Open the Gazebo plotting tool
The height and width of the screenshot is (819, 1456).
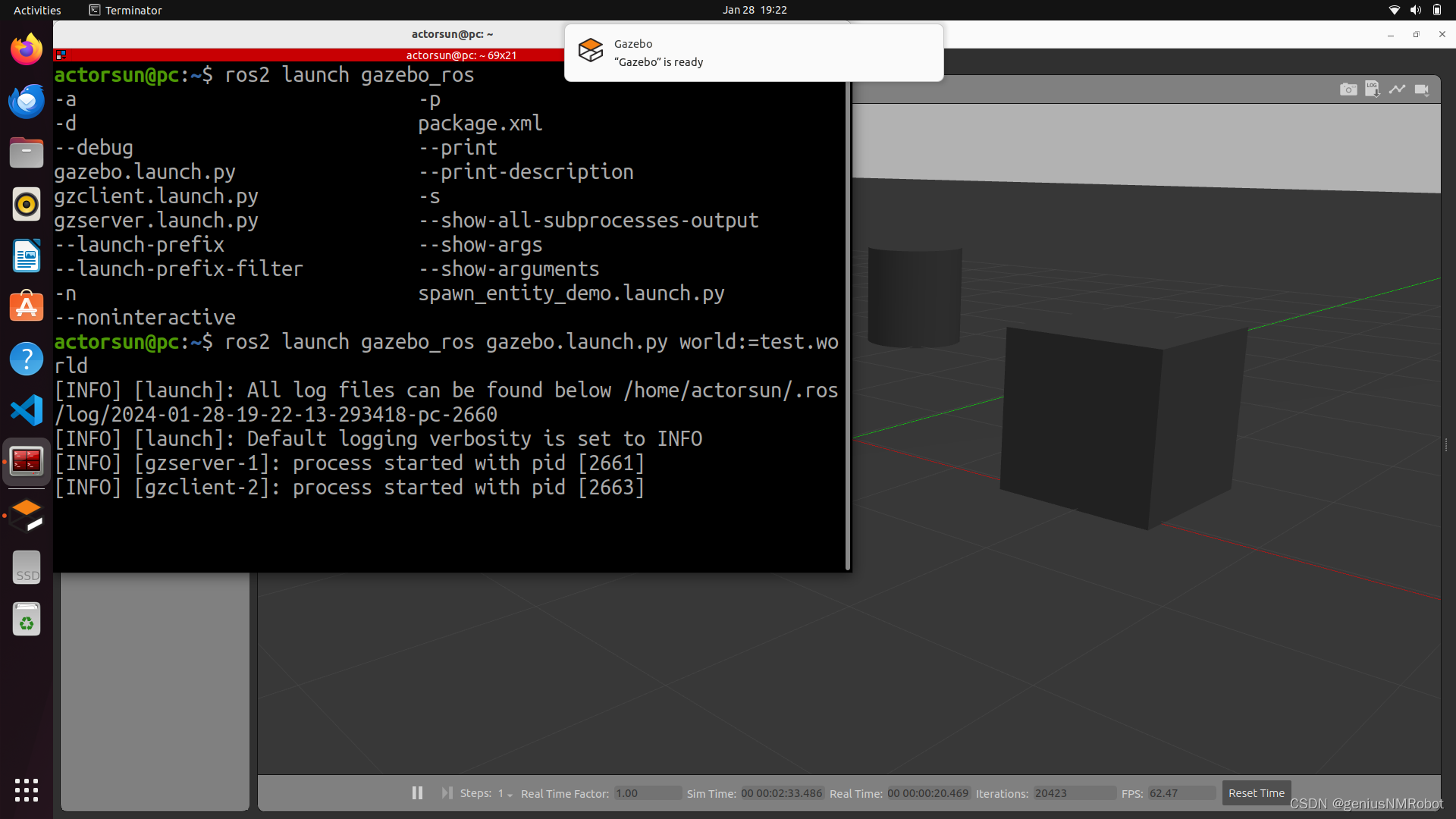[x=1398, y=89]
